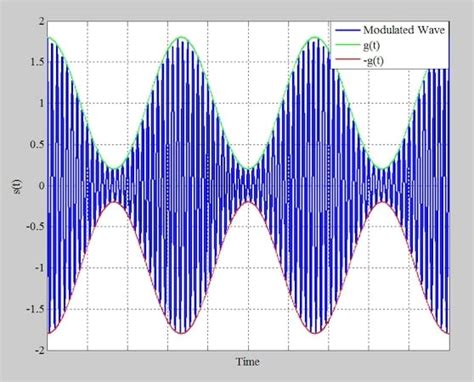Click y-axis tick label -2
This screenshot has width=474, height=382.
[39, 350]
